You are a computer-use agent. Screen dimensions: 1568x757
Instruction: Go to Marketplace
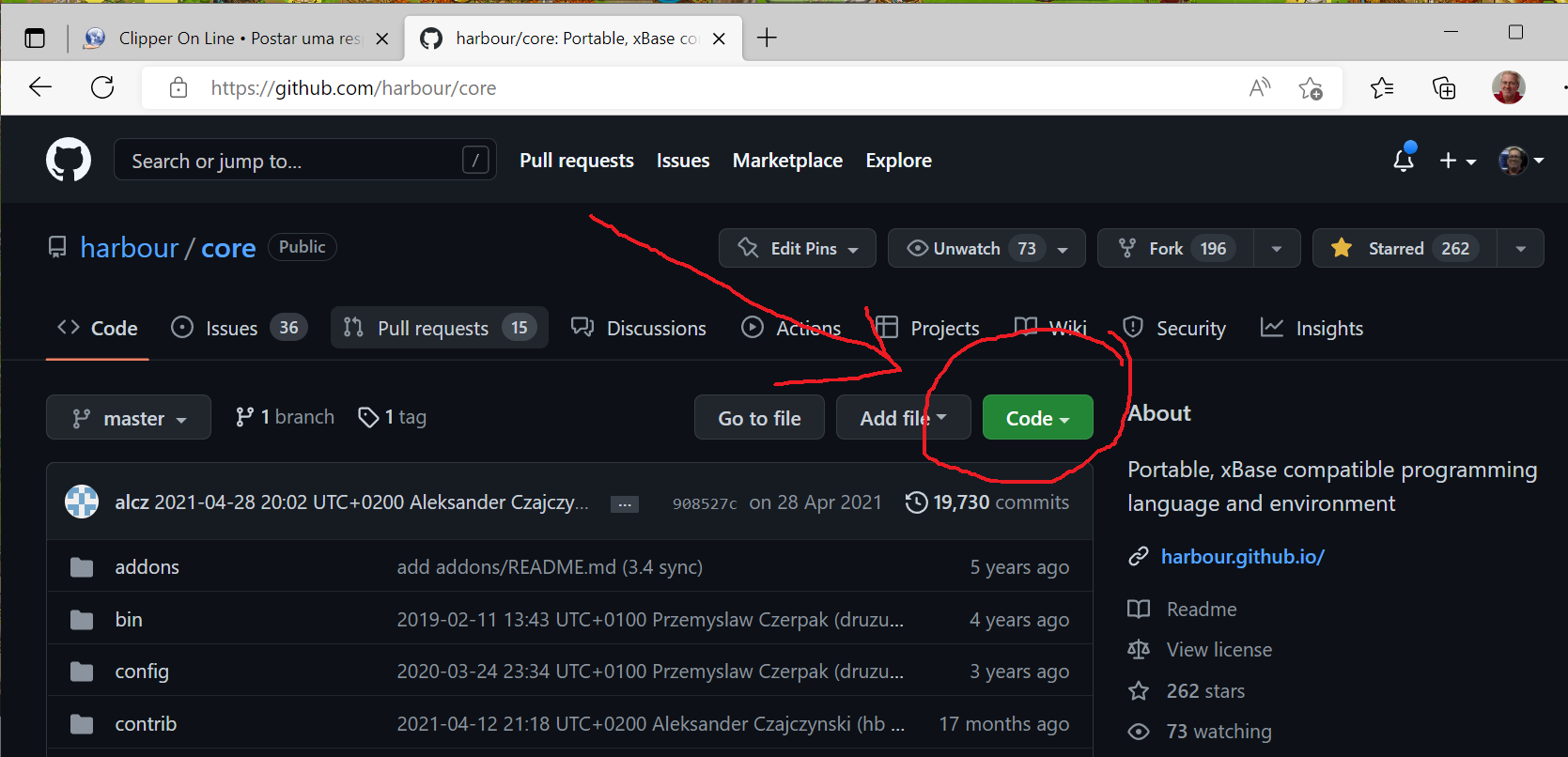[x=787, y=161]
